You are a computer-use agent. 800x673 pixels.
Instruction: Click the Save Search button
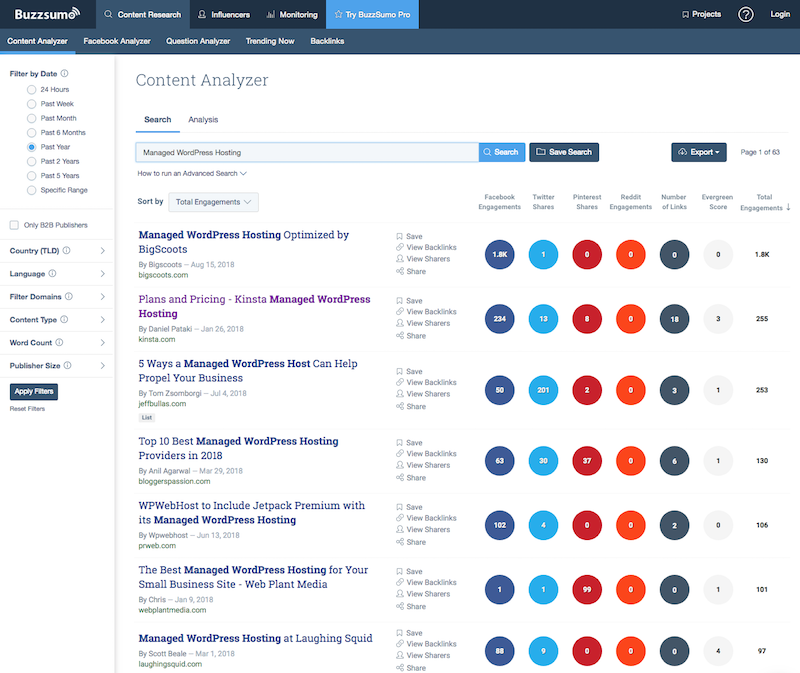point(564,152)
